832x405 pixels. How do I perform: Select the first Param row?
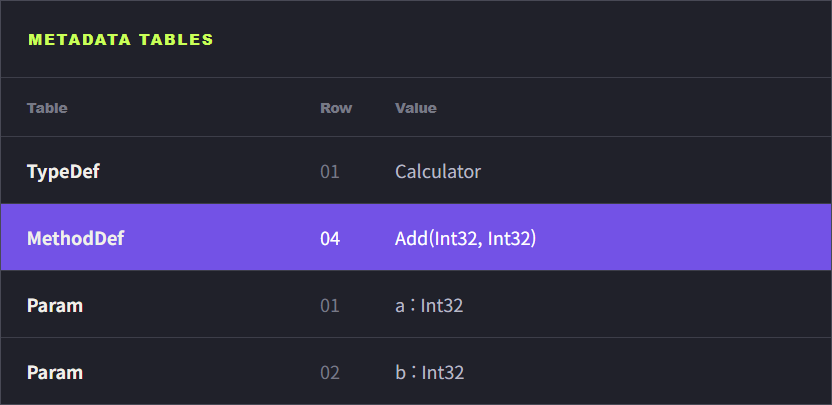(416, 304)
